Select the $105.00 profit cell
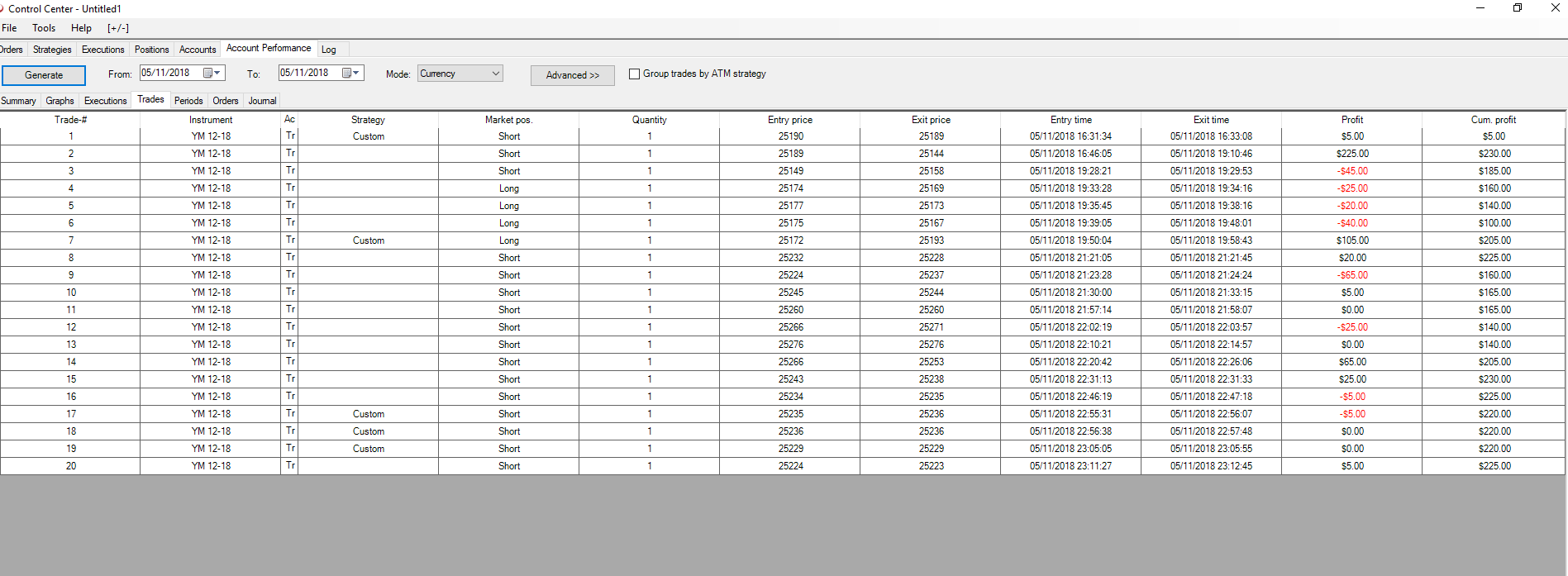This screenshot has width=1568, height=576. point(1352,240)
